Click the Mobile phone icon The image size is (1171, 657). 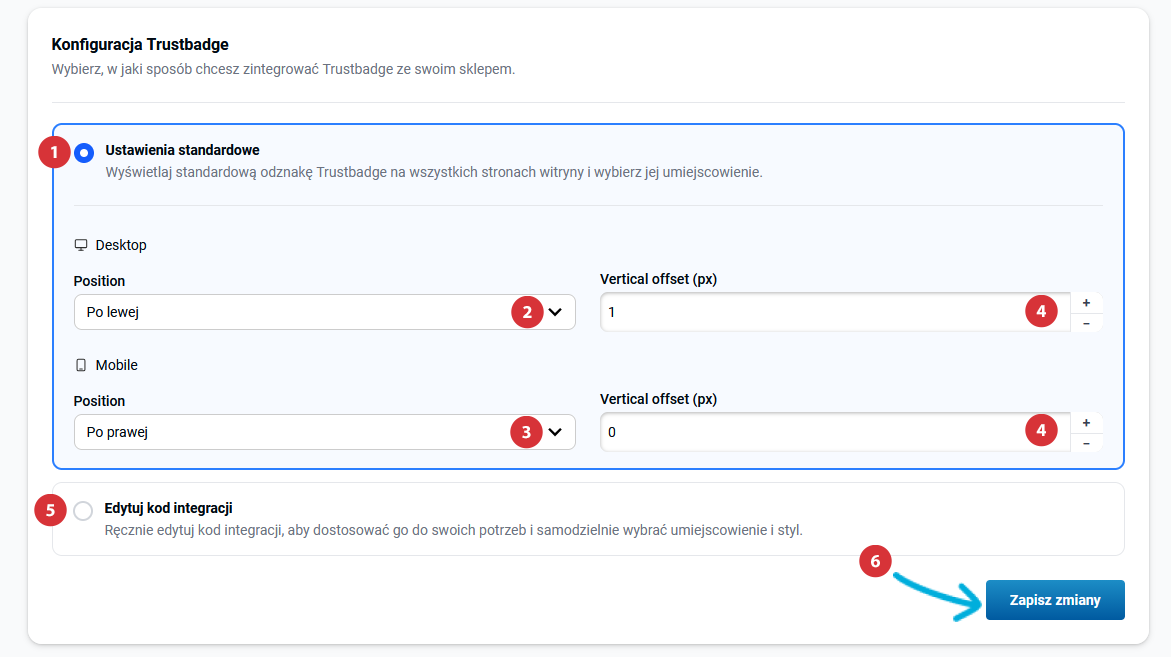[81, 365]
